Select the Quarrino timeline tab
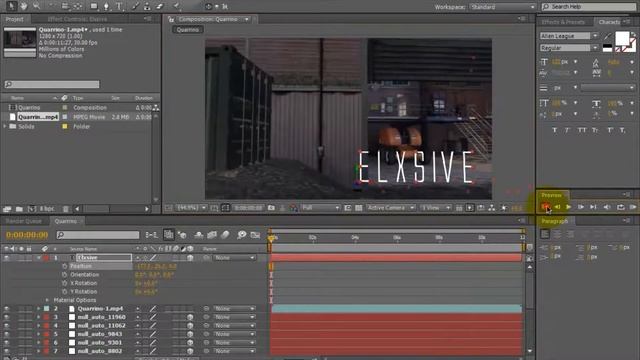 (x=66, y=221)
